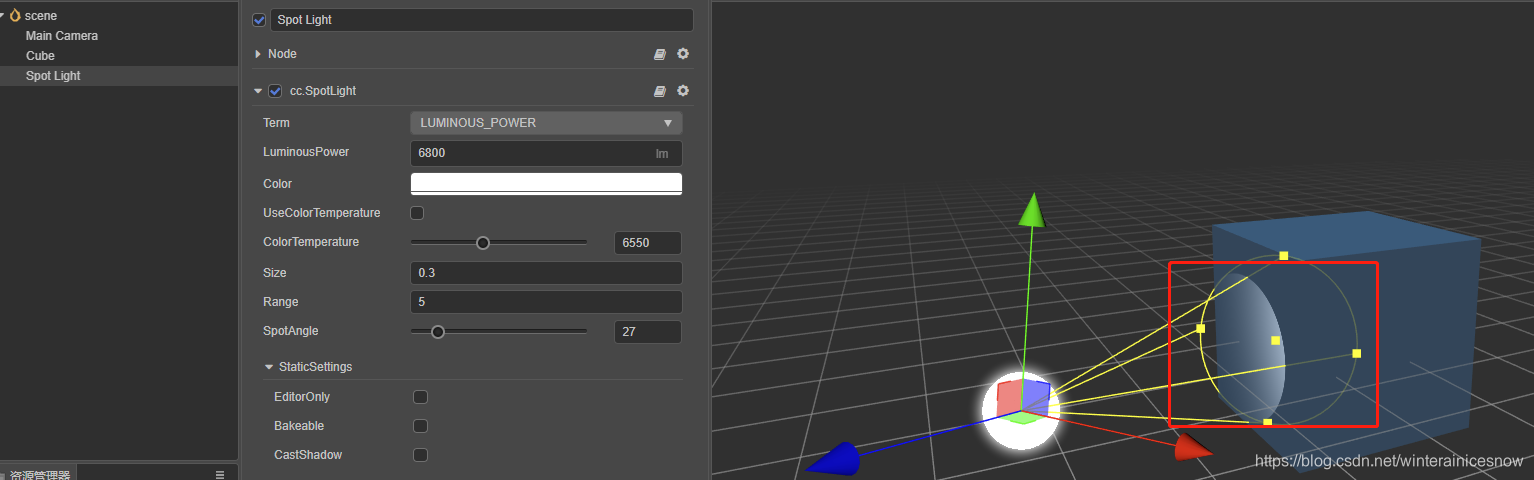Image resolution: width=1534 pixels, height=480 pixels.
Task: Expand the Node section
Action: tap(258, 54)
